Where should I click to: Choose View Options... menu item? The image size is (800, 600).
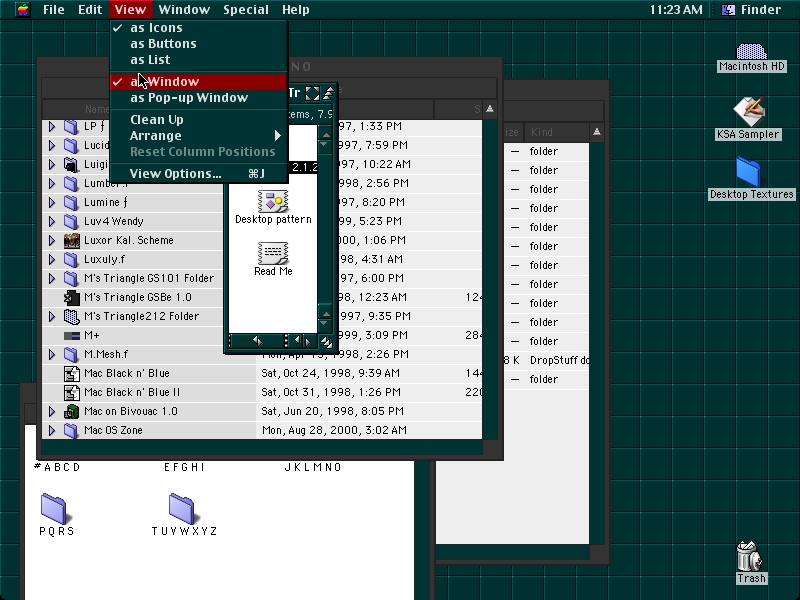point(199,173)
